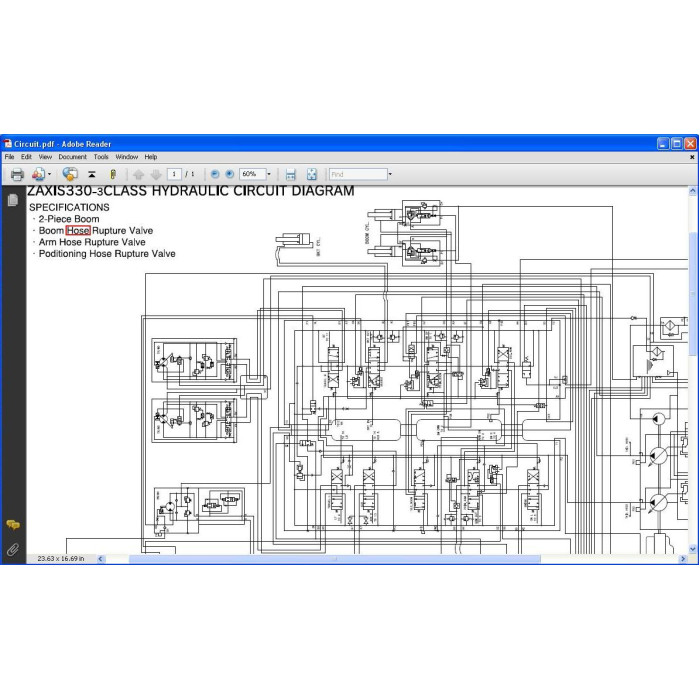Zoom out with the minus button
The image size is (700, 700).
coord(215,174)
